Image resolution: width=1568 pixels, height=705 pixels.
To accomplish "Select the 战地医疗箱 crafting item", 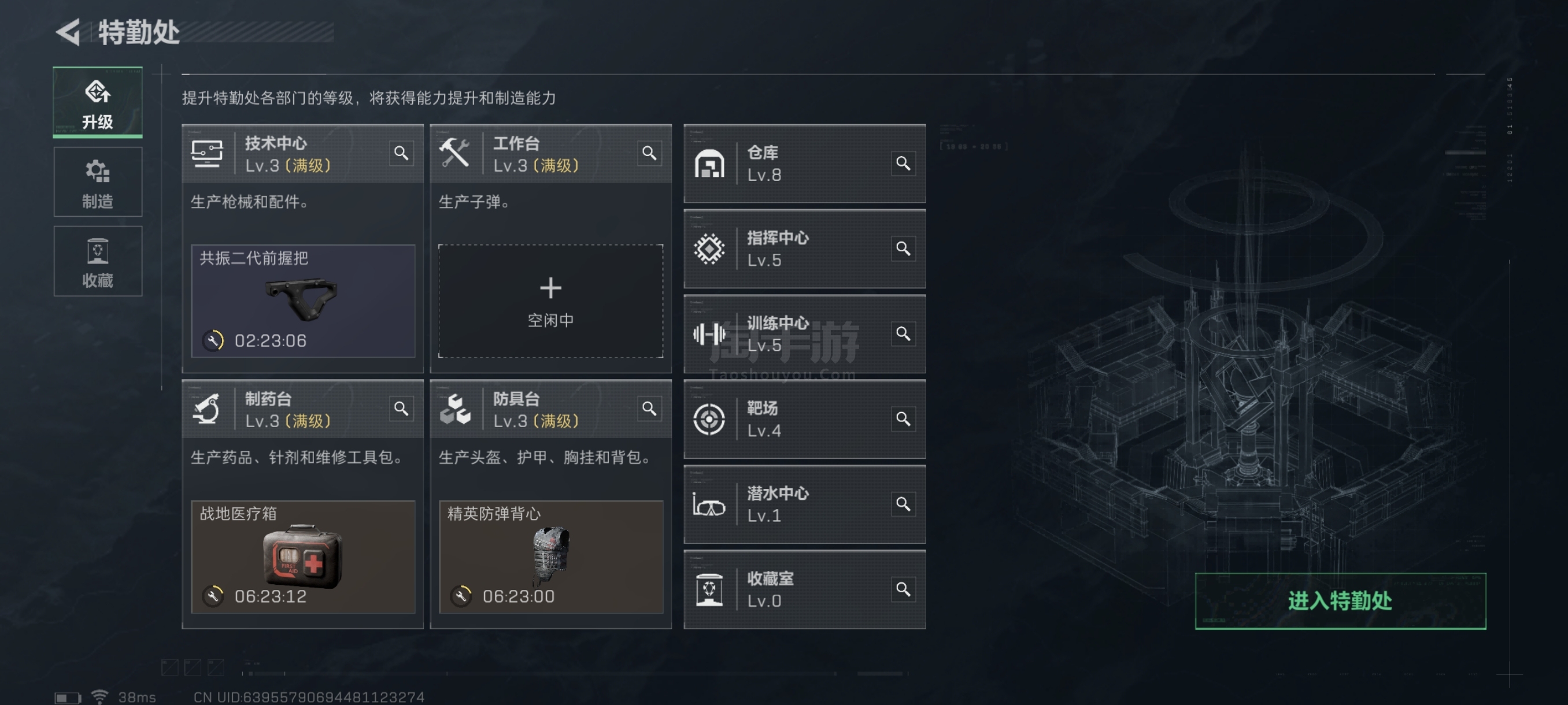I will pyautogui.click(x=303, y=556).
